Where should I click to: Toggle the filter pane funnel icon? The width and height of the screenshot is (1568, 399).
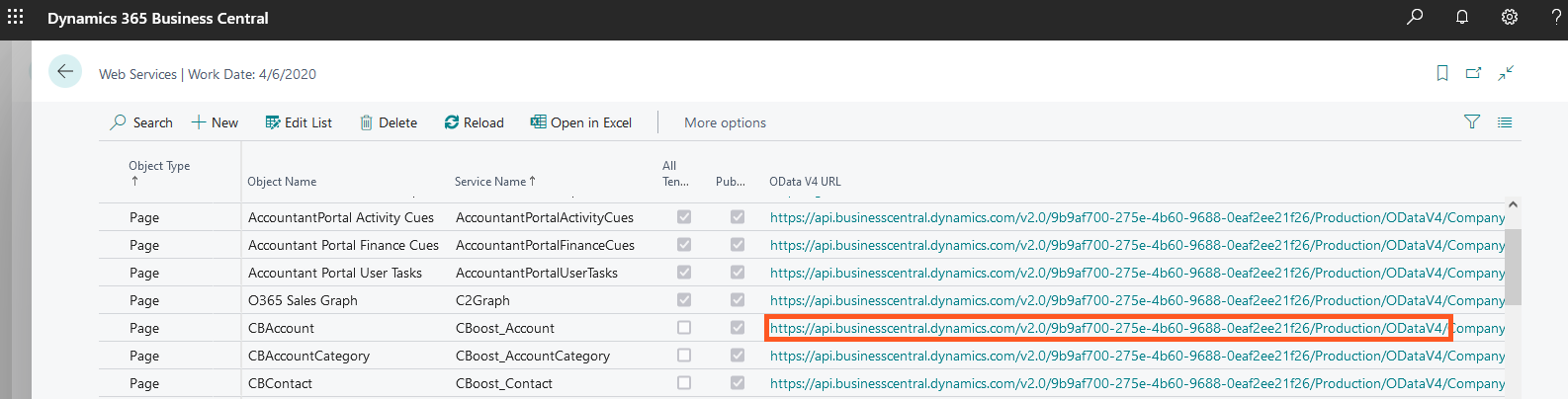click(1472, 122)
